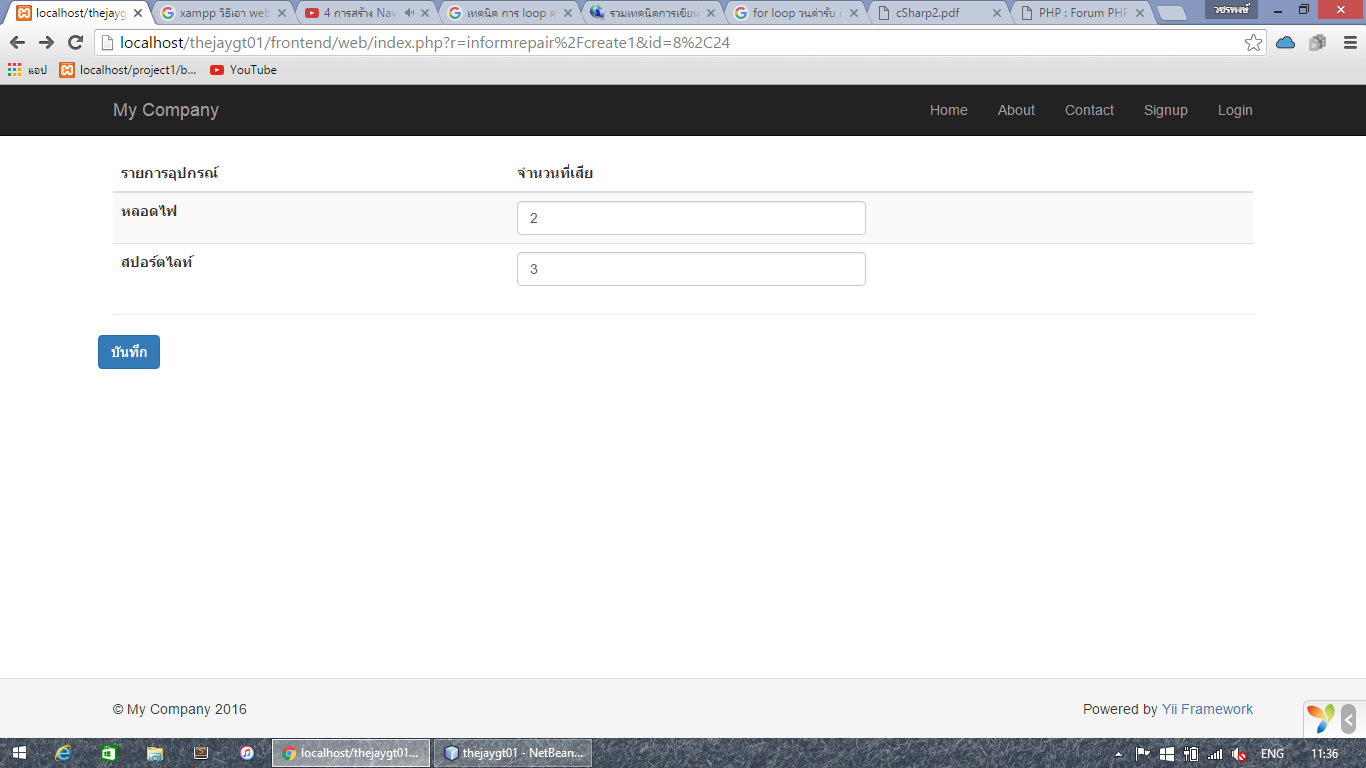1366x768 pixels.
Task: Switch to the xampp search tab
Action: (225, 13)
